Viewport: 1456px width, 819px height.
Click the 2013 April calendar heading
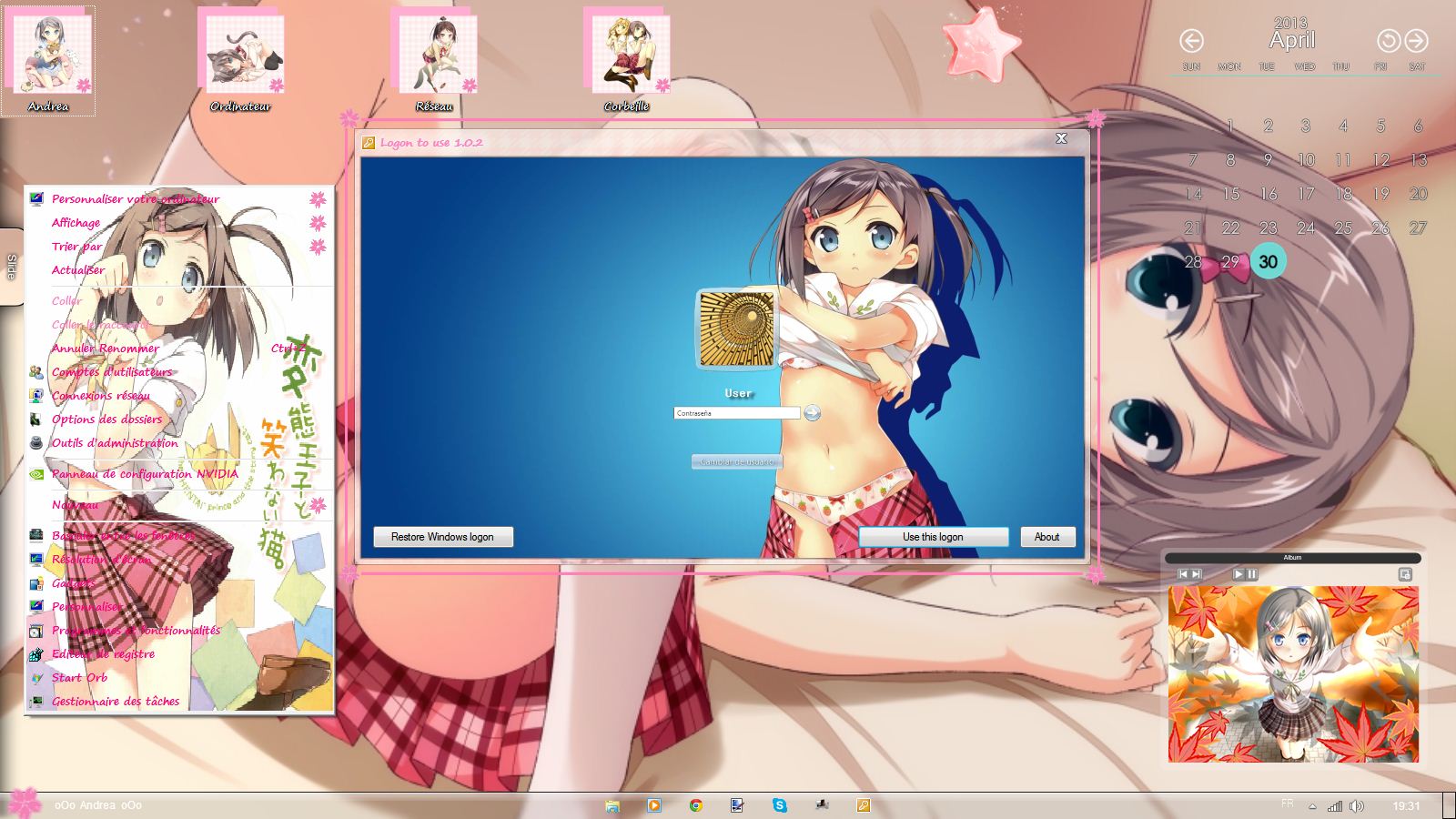click(x=1291, y=35)
